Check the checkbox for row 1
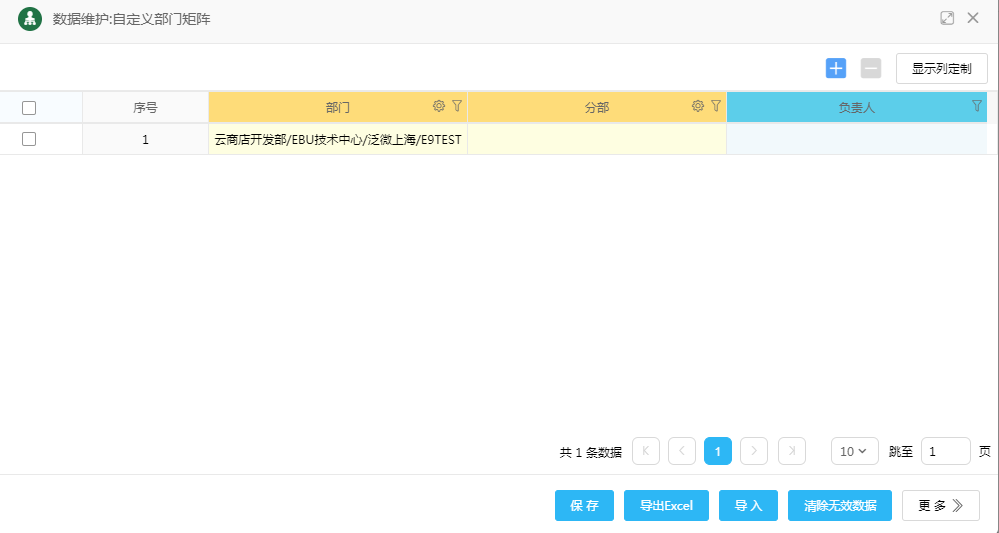The width and height of the screenshot is (999, 533). tap(29, 140)
